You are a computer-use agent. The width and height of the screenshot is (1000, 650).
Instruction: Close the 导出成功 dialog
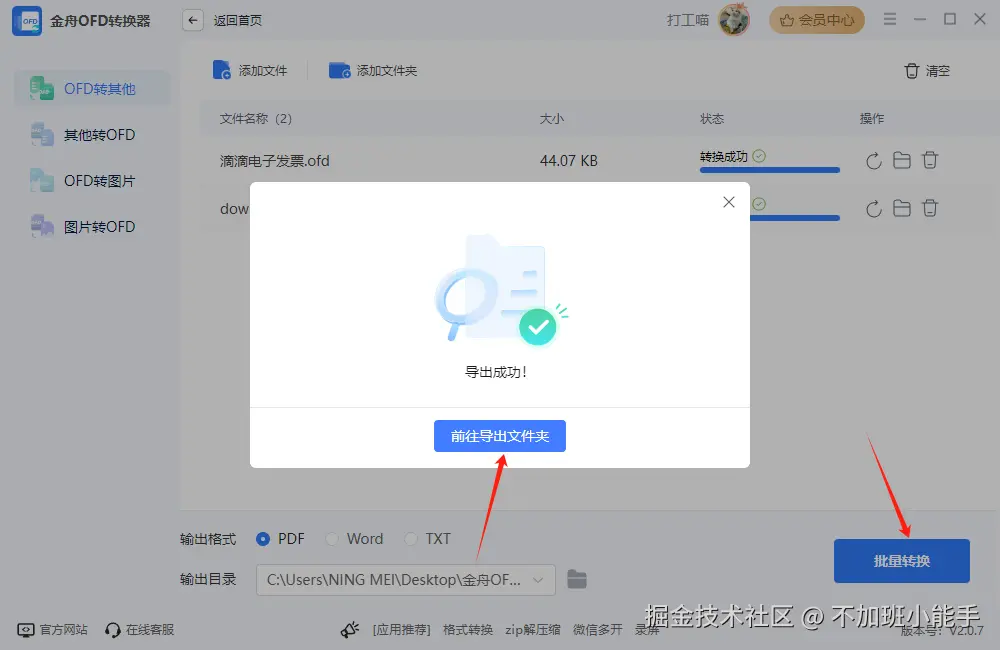[729, 202]
